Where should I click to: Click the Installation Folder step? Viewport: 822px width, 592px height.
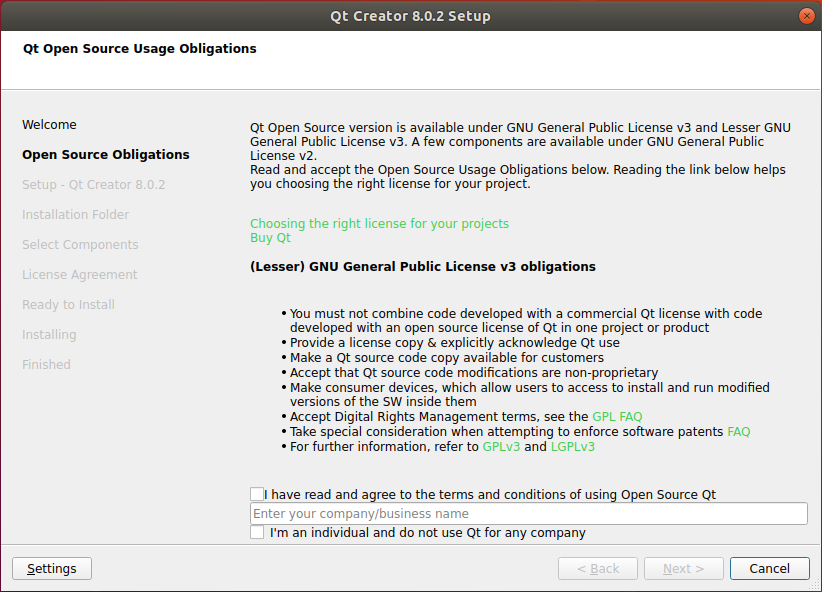click(75, 215)
